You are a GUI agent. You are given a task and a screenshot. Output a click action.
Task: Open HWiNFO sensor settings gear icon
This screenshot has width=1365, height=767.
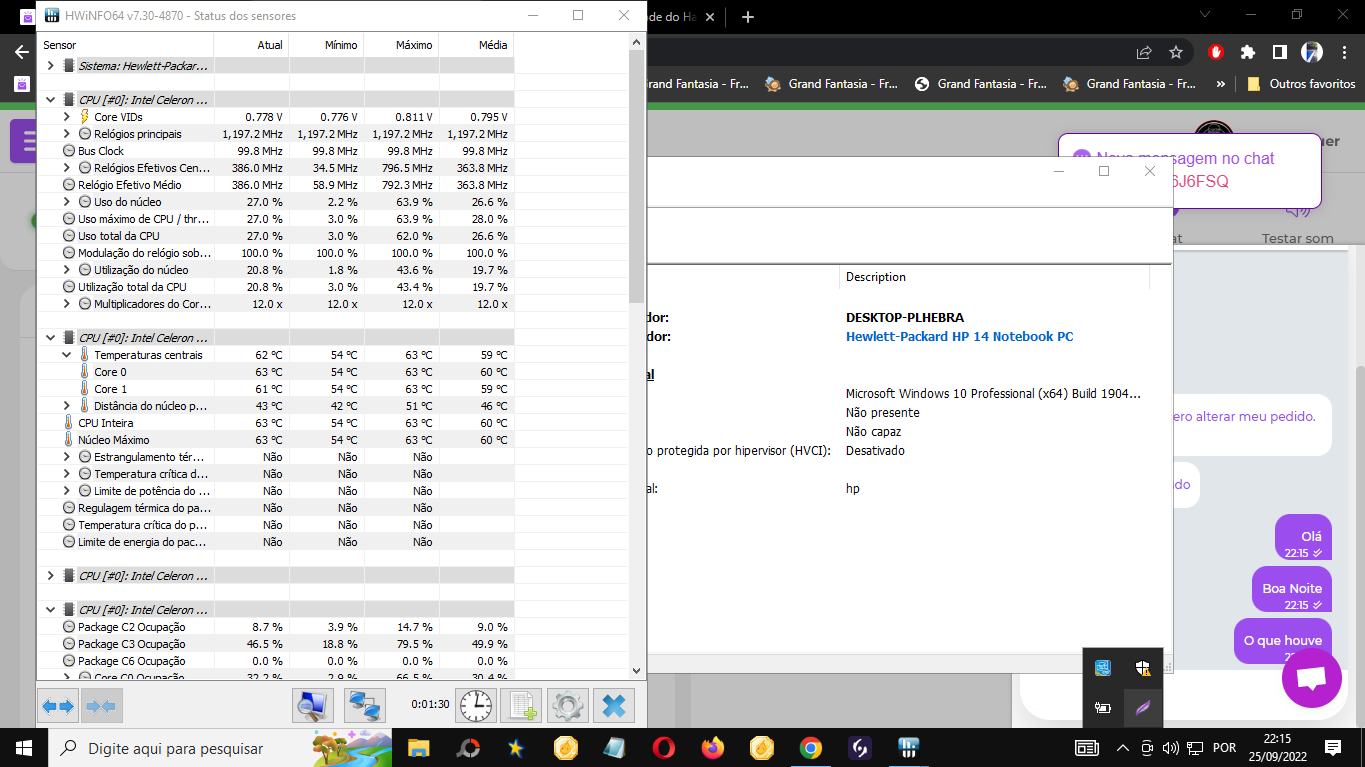568,706
